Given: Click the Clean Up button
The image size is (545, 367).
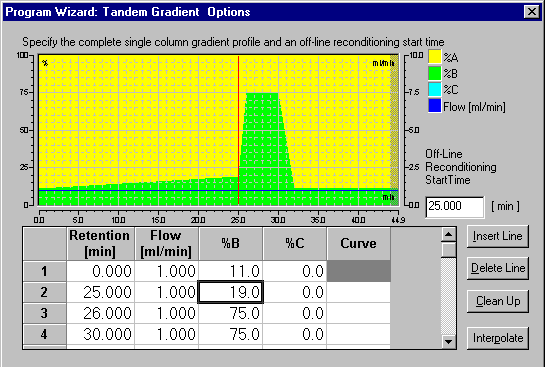Looking at the screenshot, I should tap(498, 301).
